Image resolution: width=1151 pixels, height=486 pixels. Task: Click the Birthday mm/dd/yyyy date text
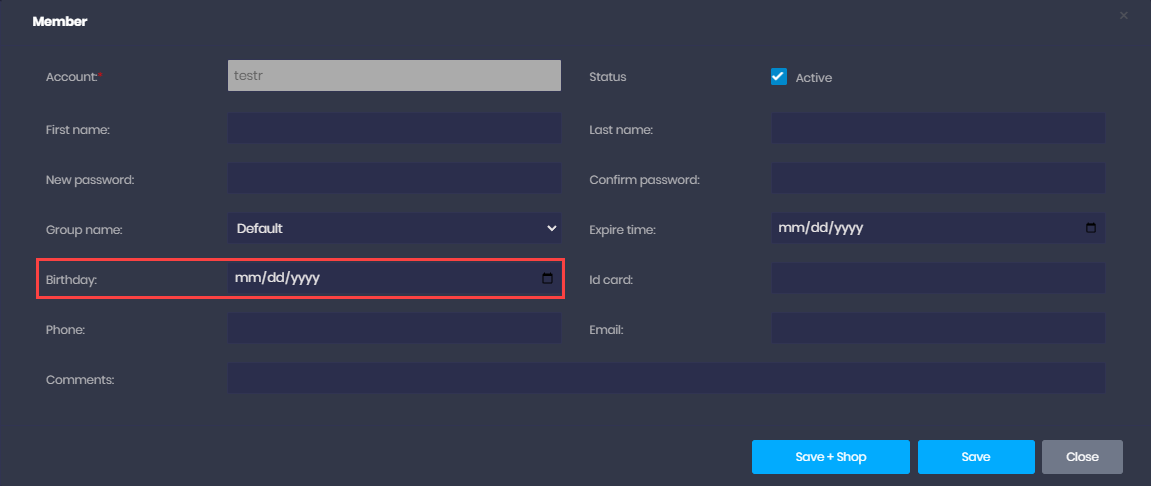click(277, 278)
